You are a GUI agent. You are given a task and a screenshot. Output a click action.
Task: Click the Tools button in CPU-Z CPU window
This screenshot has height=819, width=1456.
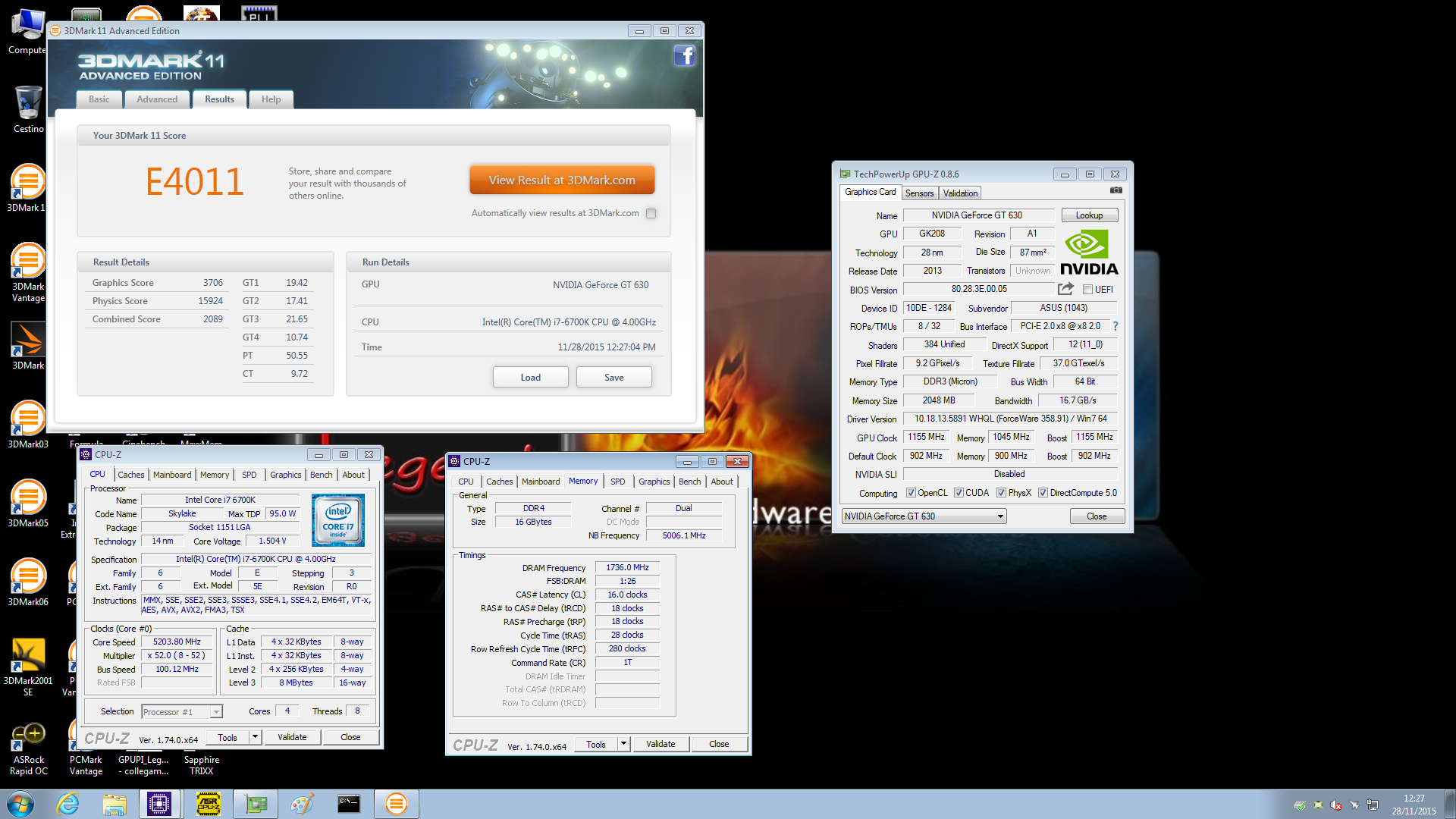[227, 737]
